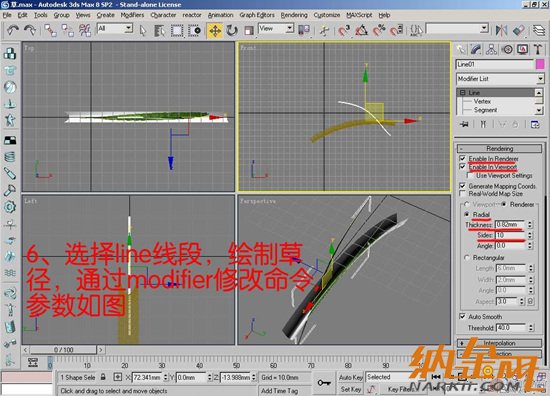Select the Select and Link tool
Screen dimensions: 550x396
50,30
